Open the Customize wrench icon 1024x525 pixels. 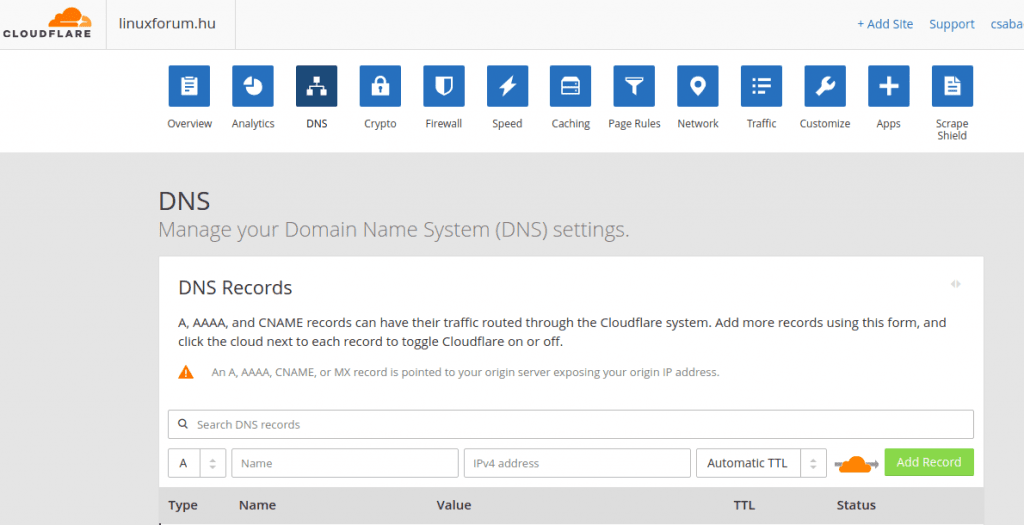825,87
